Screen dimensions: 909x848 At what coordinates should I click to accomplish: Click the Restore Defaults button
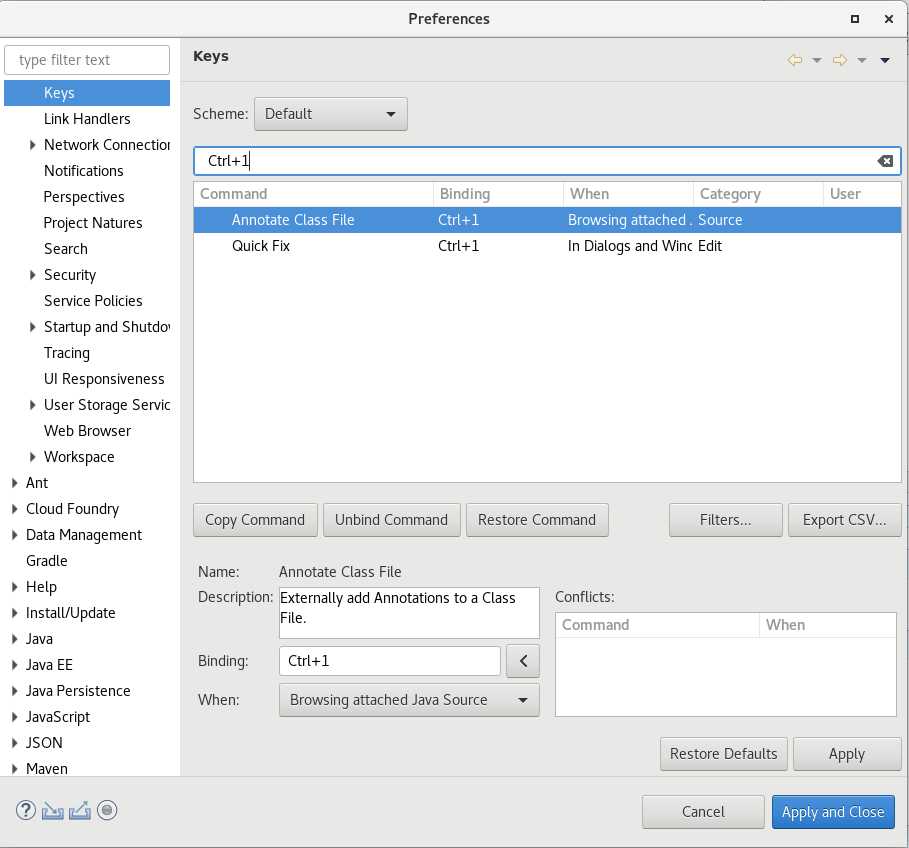pos(723,754)
